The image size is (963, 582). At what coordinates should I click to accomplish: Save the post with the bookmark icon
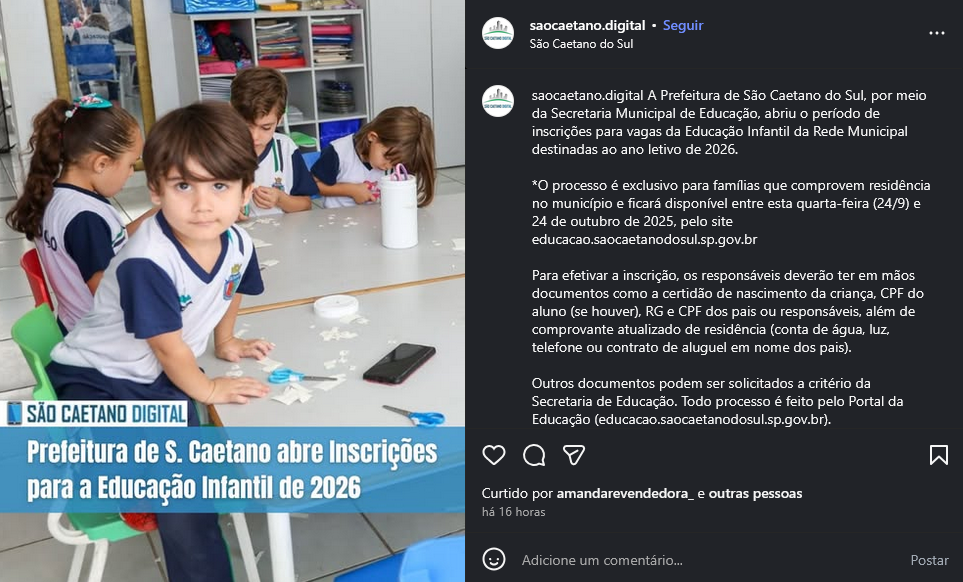(938, 455)
